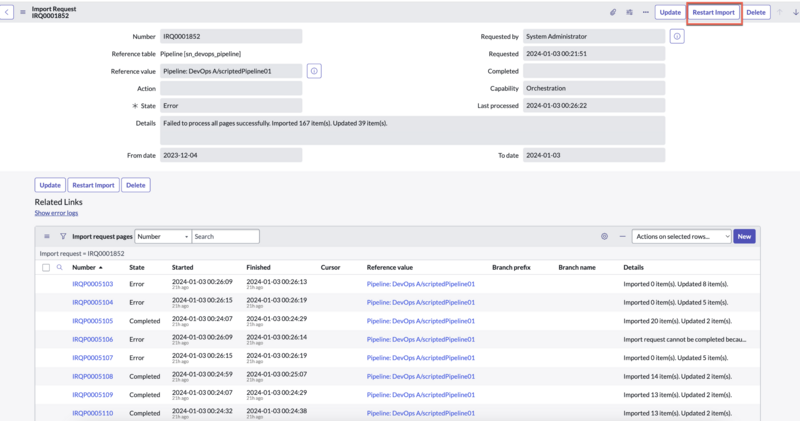
Task: Open the Number search field dropdown
Action: pos(163,236)
